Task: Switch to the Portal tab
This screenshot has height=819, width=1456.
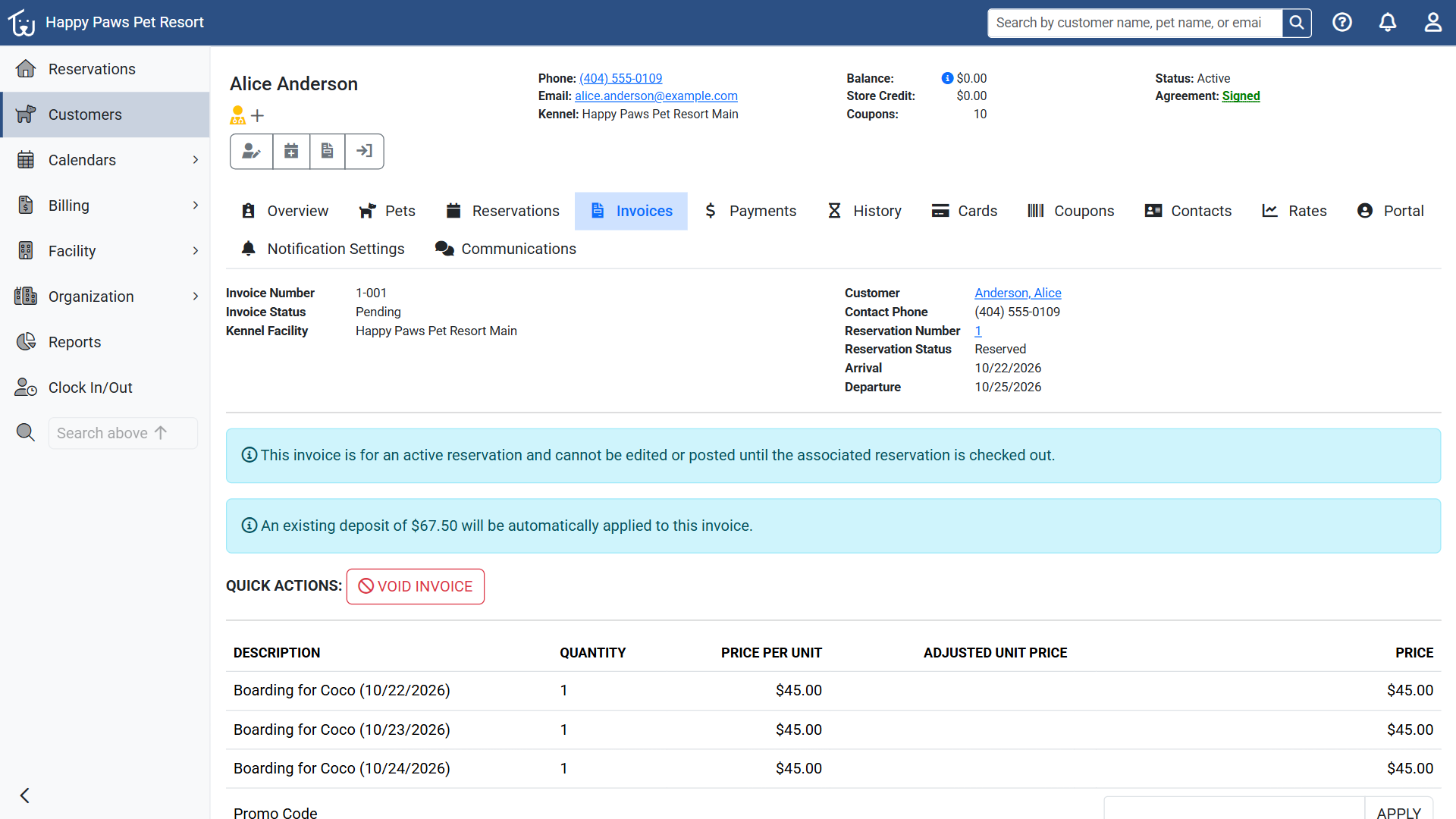Action: pos(1390,211)
